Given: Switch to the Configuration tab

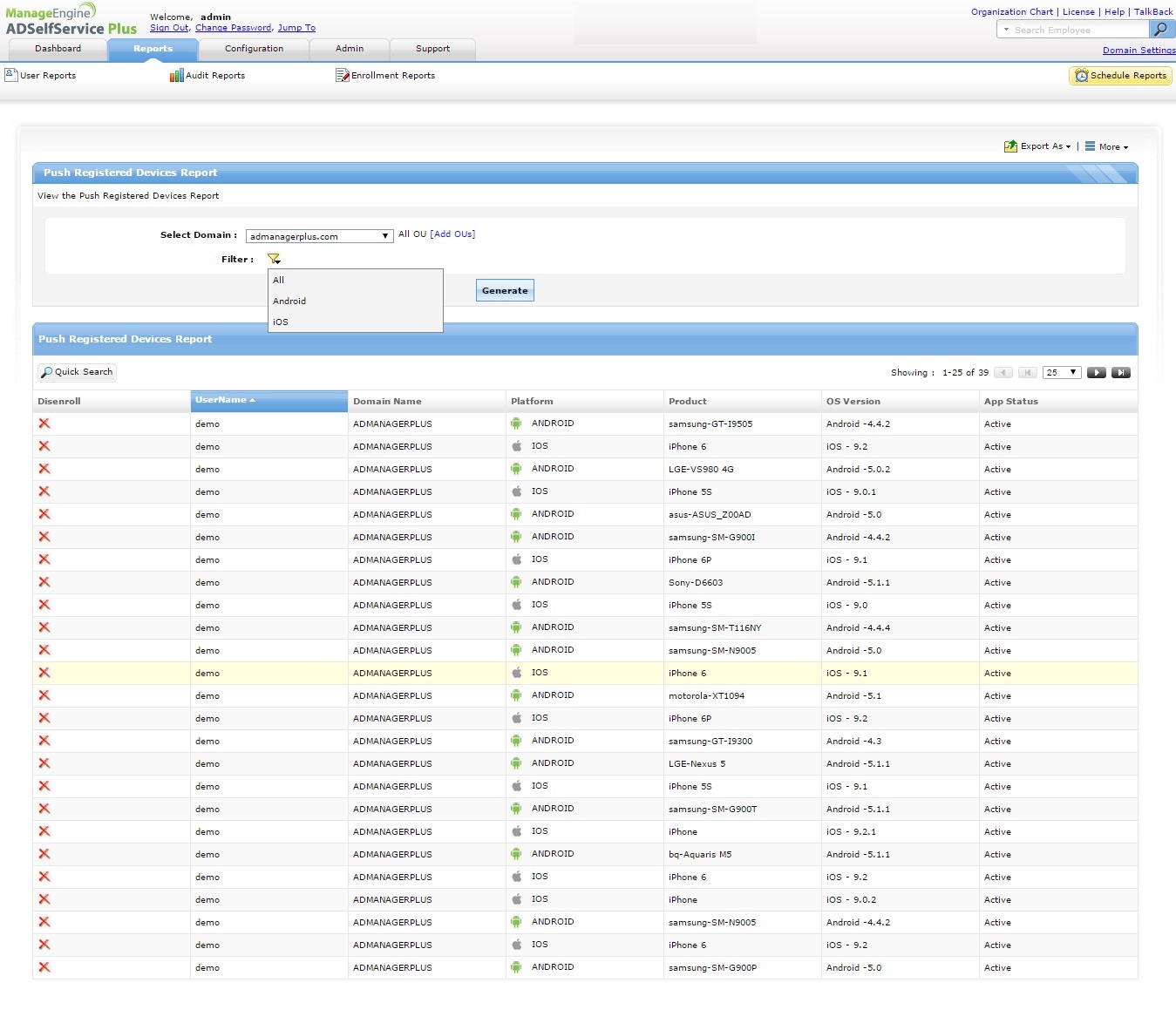Looking at the screenshot, I should click(254, 49).
